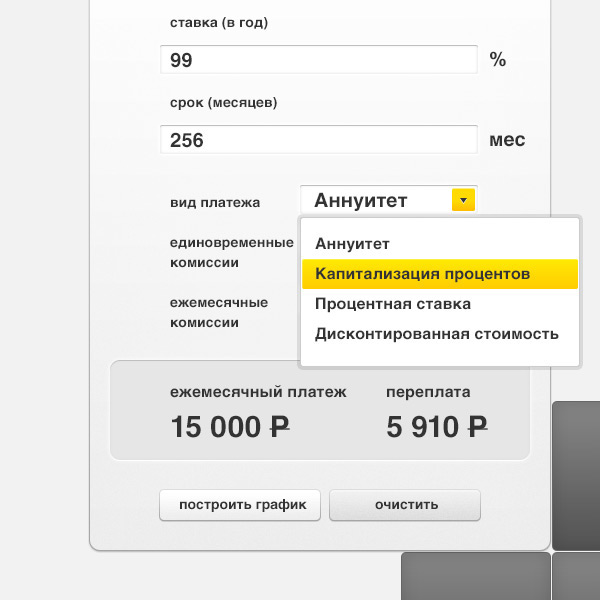Click the мес unit label

[507, 140]
